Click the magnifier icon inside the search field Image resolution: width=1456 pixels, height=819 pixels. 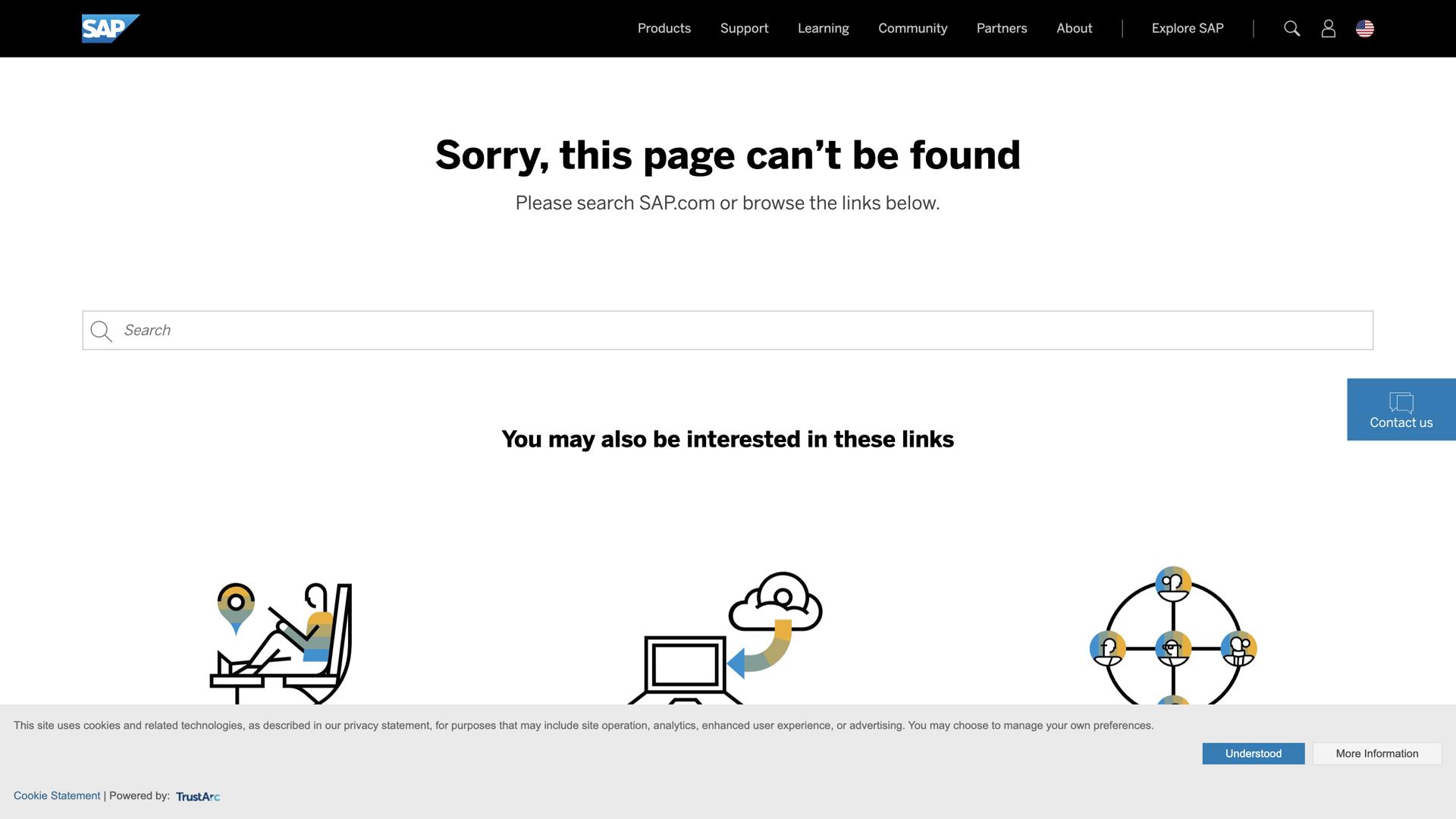click(101, 331)
